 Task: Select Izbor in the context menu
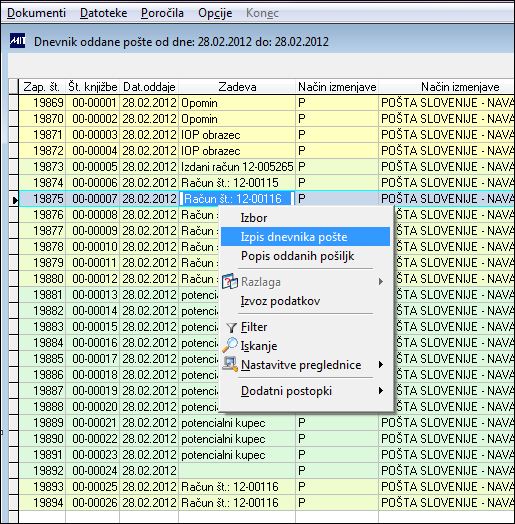coord(254,218)
